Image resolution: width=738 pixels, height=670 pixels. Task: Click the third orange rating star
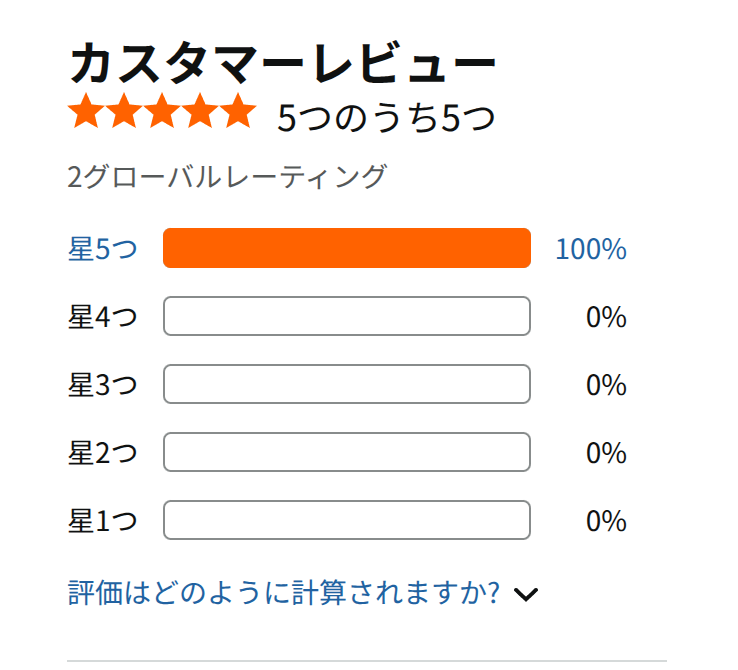(162, 111)
